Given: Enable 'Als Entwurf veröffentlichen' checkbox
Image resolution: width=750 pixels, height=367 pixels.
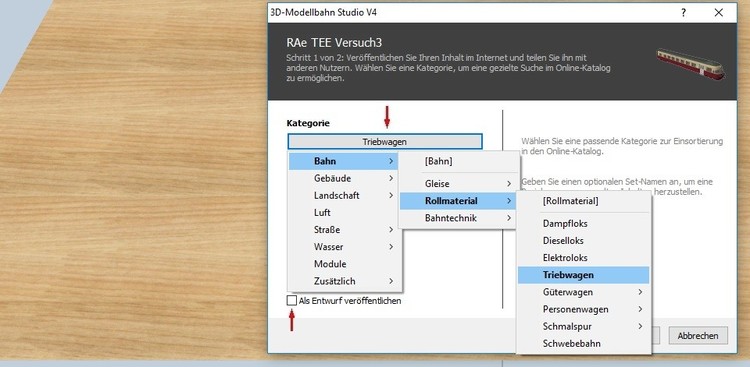Looking at the screenshot, I should pos(291,300).
